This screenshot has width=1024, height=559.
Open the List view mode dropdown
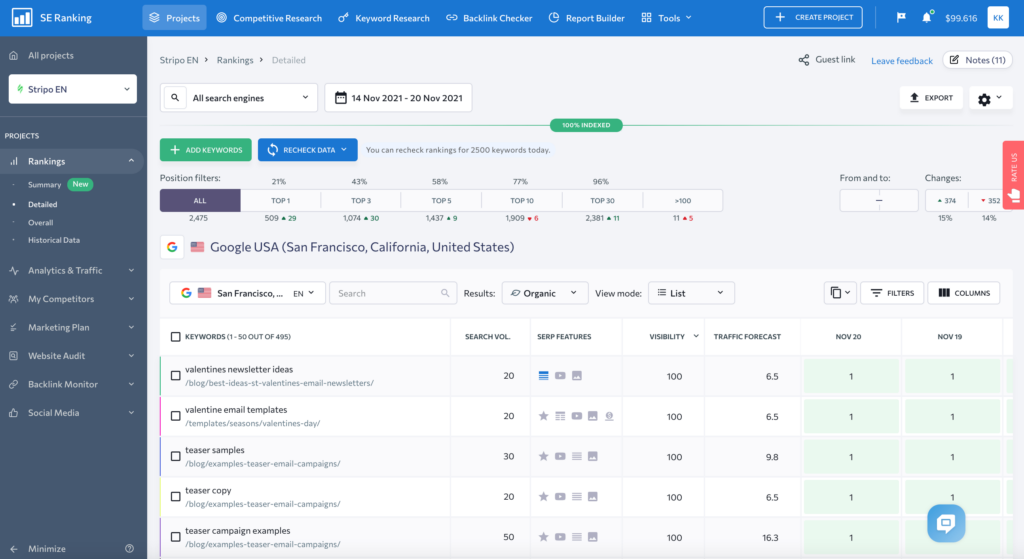tap(691, 293)
